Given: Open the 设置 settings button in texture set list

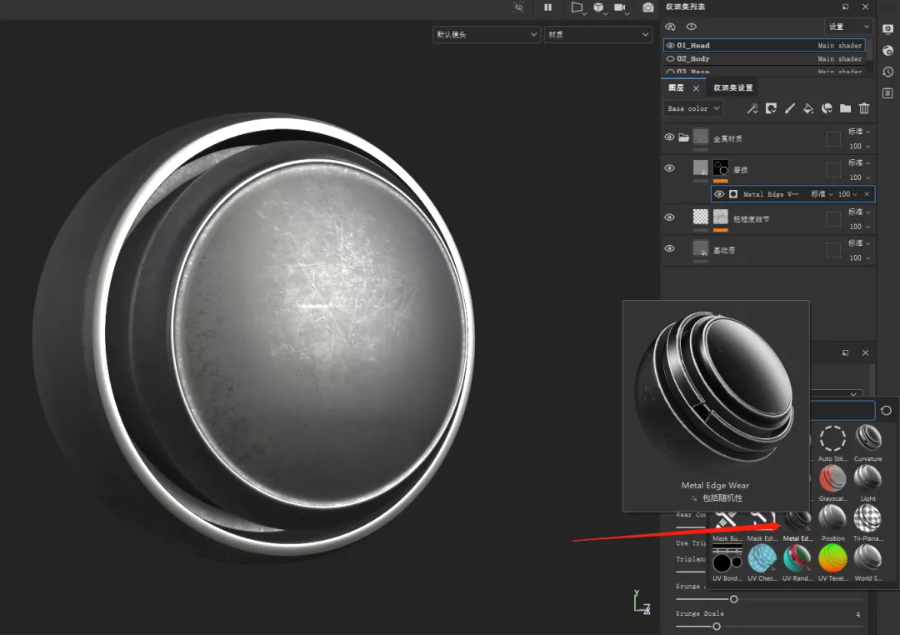Looking at the screenshot, I should pos(848,26).
